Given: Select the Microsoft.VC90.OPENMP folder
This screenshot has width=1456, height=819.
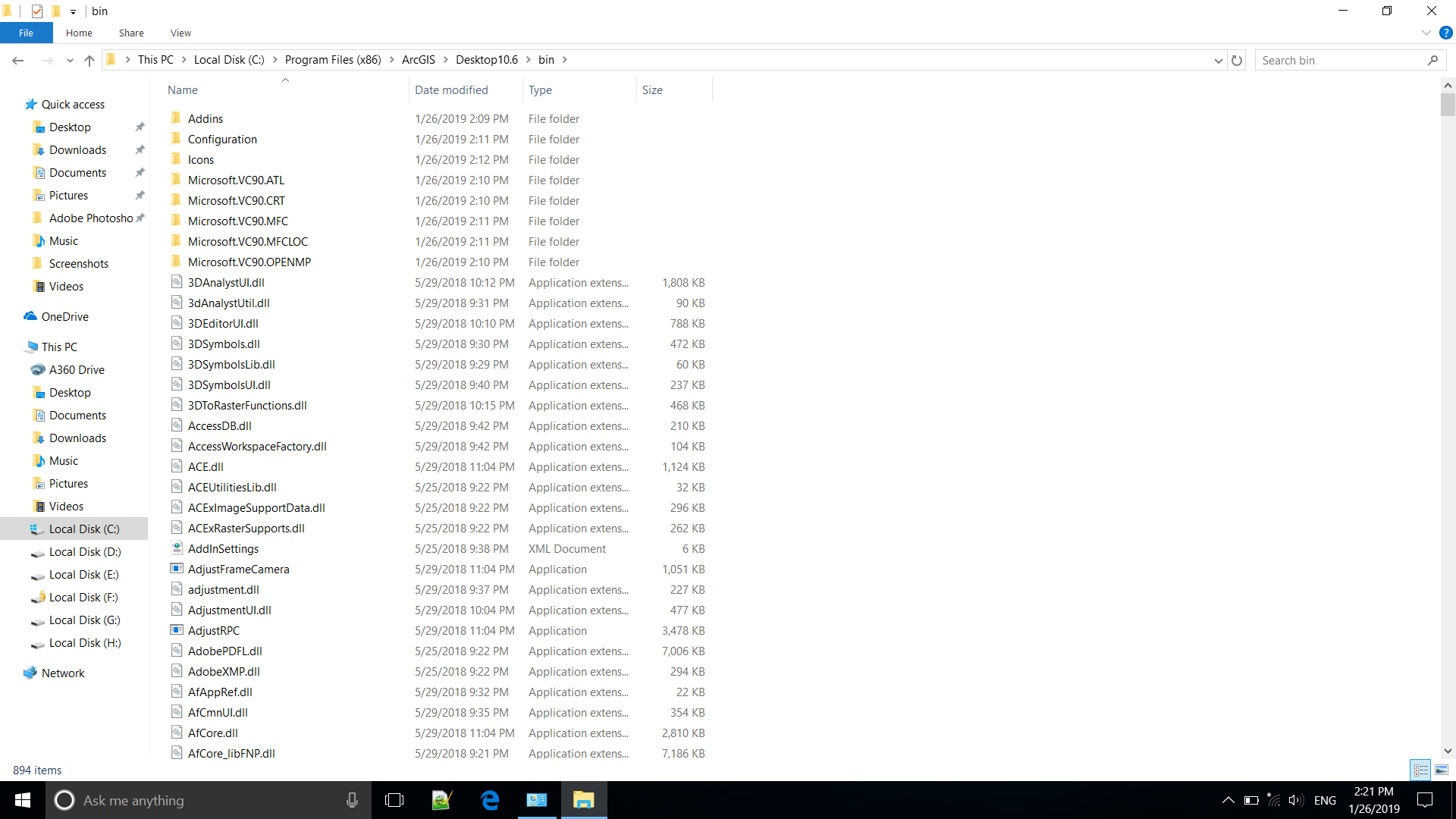Looking at the screenshot, I should coord(249,262).
